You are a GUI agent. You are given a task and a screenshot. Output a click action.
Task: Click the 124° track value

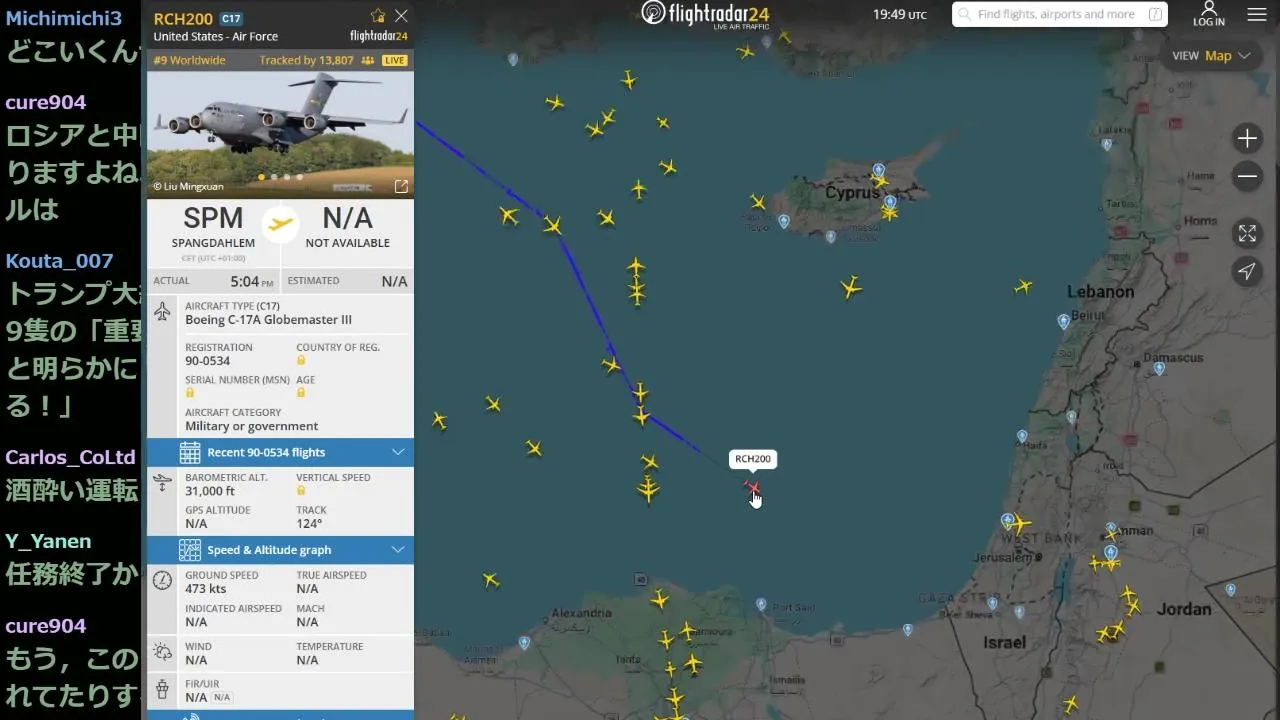coord(309,523)
